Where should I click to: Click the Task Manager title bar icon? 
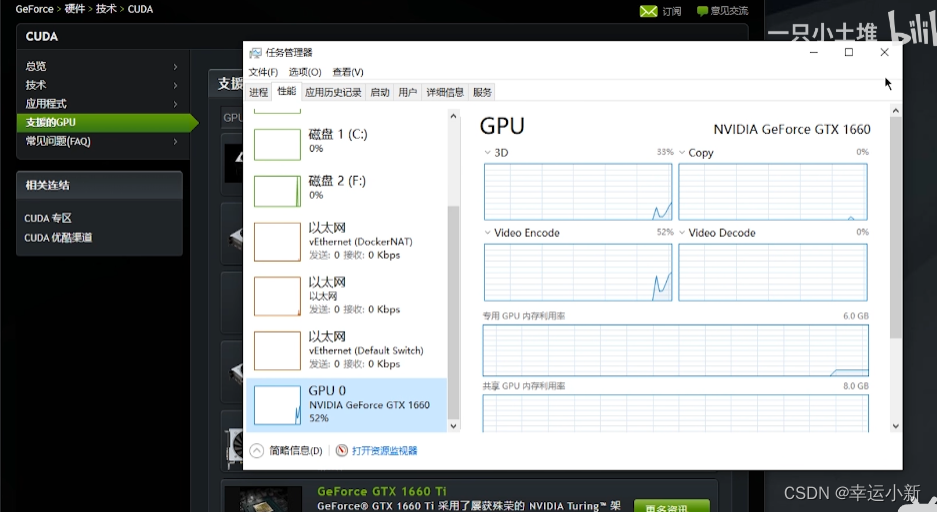coord(255,53)
